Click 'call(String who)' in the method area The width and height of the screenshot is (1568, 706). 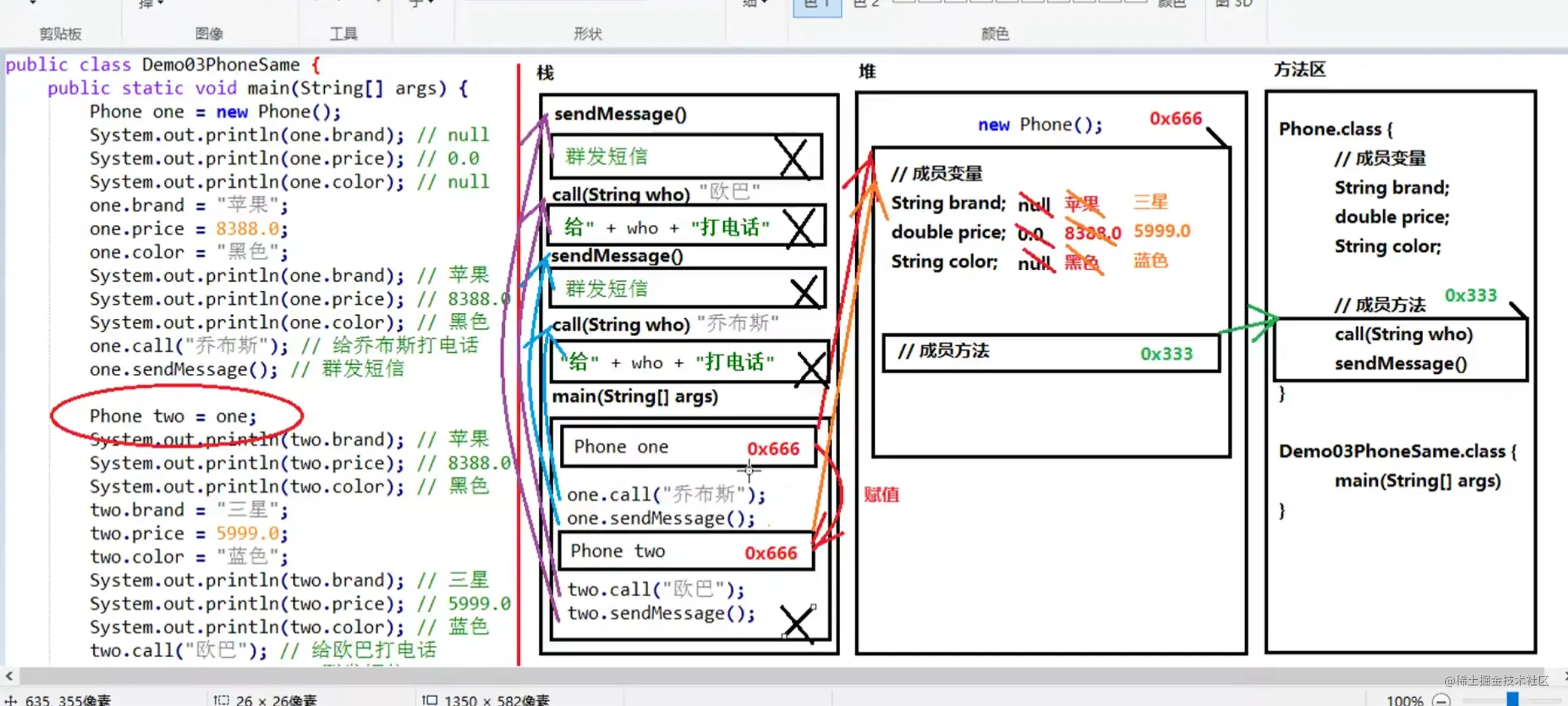1404,334
